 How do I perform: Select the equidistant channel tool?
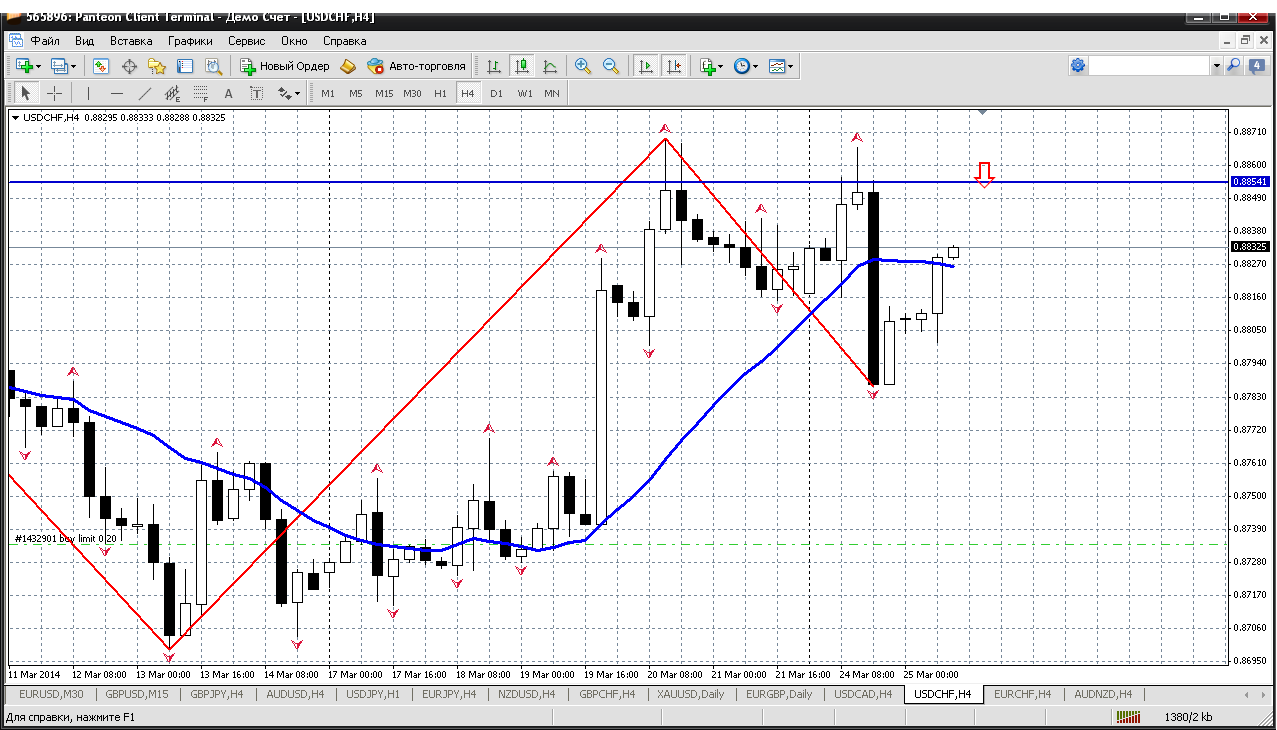pyautogui.click(x=172, y=93)
